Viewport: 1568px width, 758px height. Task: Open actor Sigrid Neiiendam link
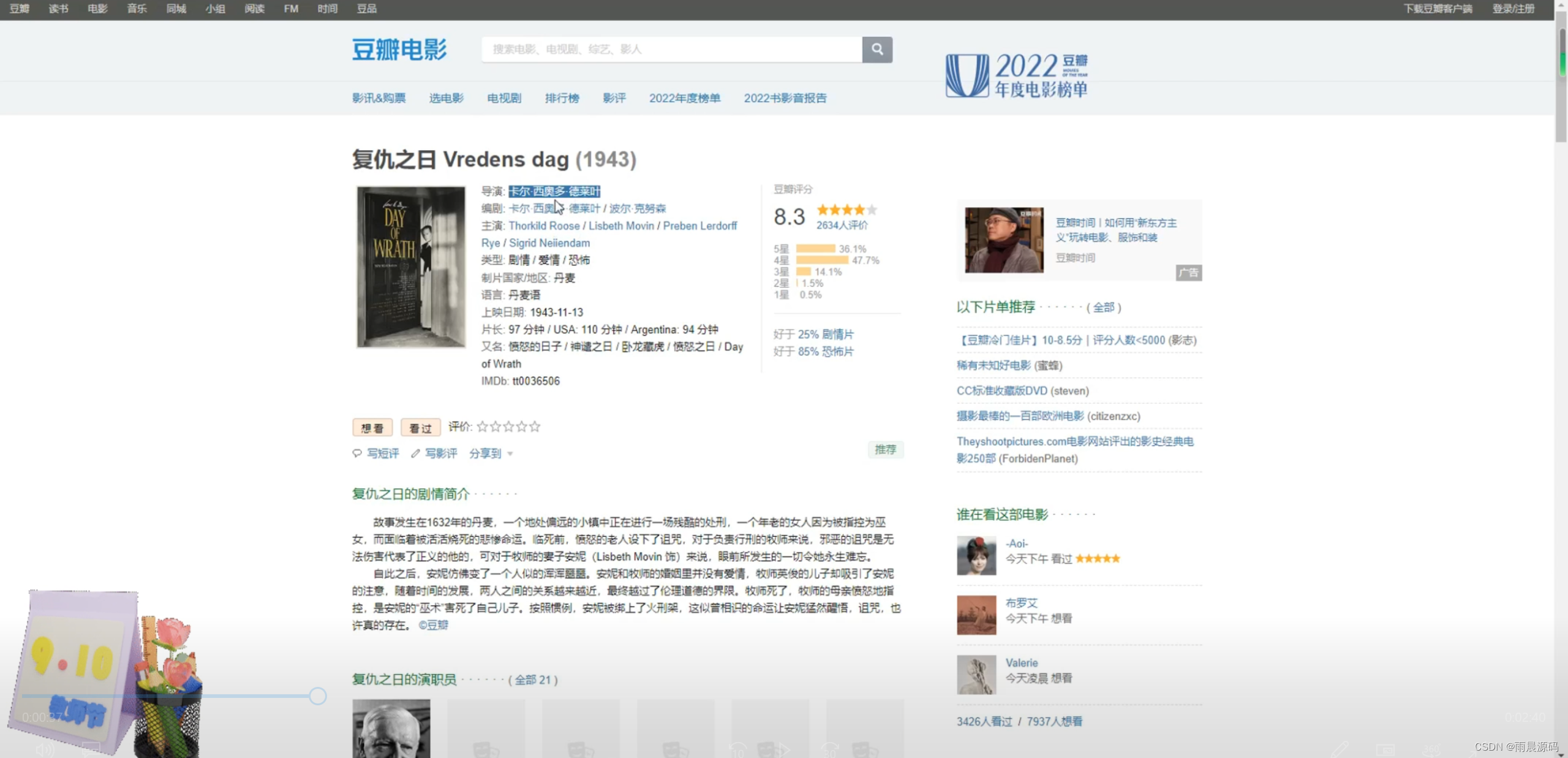click(549, 243)
